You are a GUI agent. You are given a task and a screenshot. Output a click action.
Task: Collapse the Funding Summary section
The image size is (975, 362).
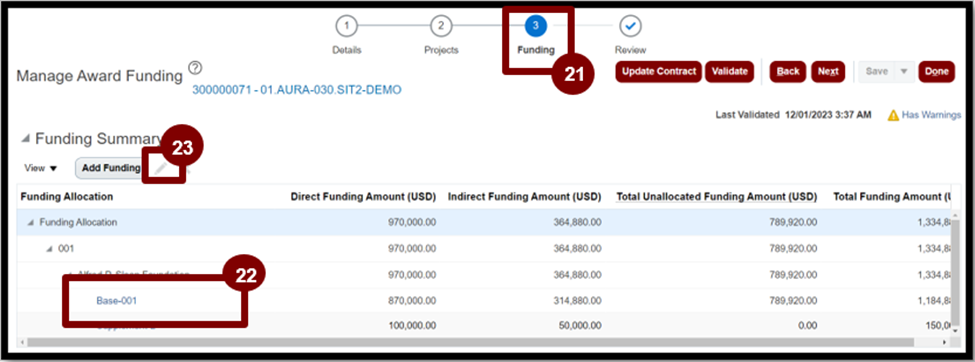tap(25, 138)
